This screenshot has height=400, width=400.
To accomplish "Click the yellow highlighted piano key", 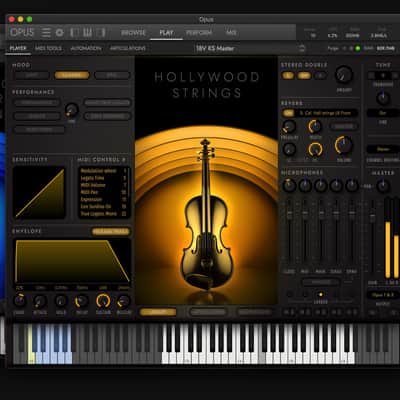I will (x=31, y=344).
